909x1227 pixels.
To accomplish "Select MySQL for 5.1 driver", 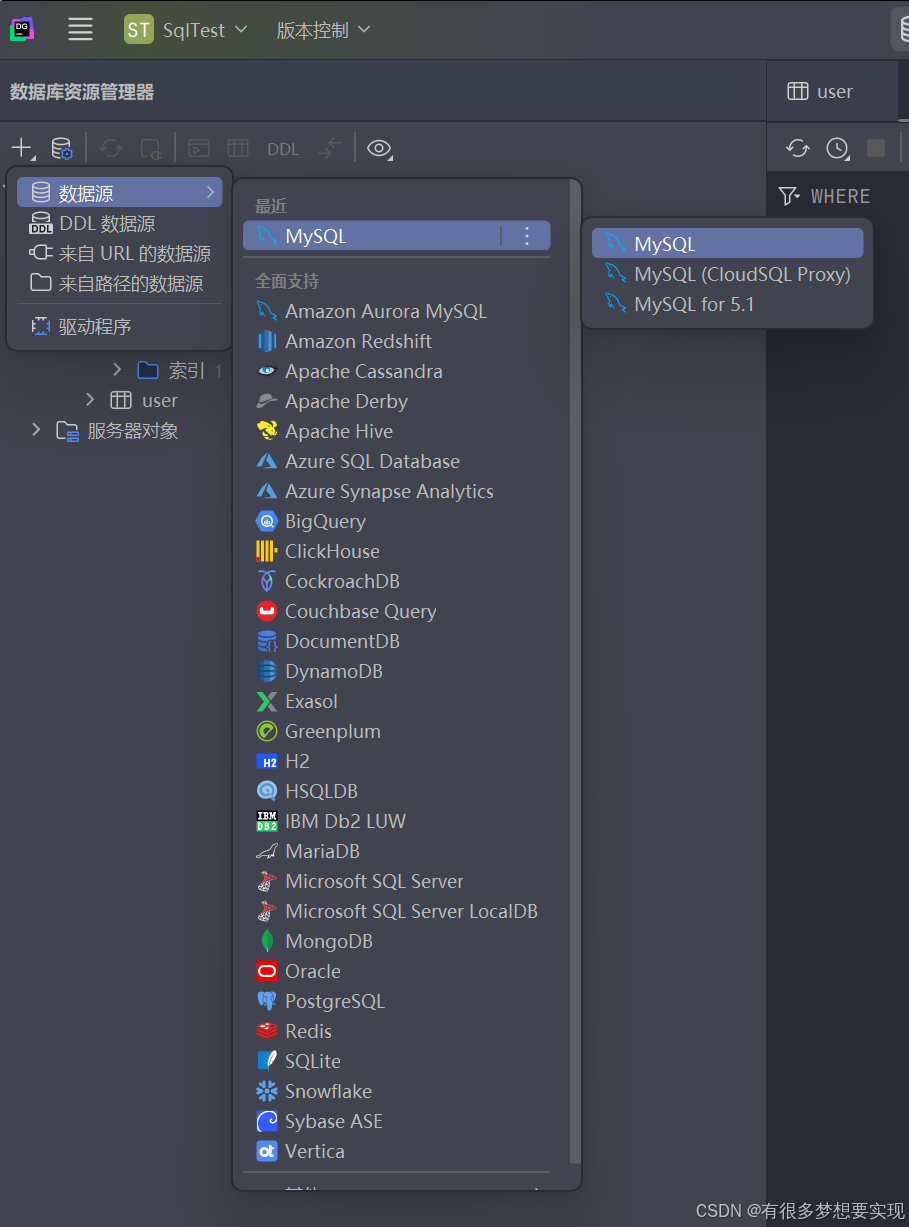I will (727, 304).
